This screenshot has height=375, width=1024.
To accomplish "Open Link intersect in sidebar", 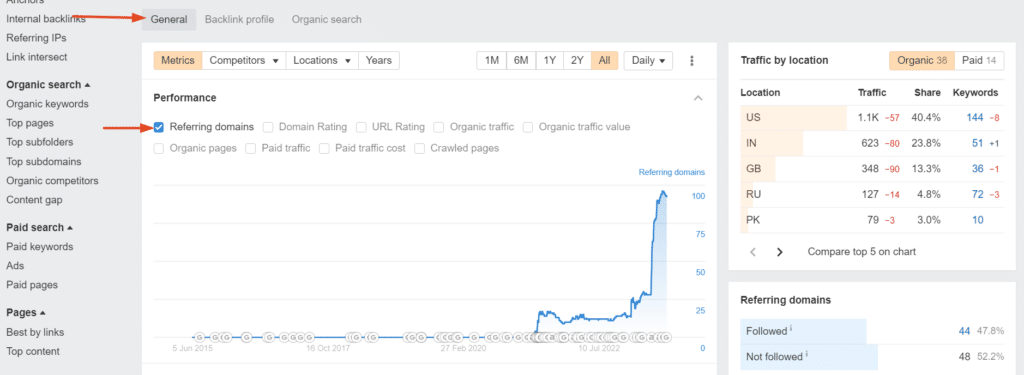I will coord(37,57).
